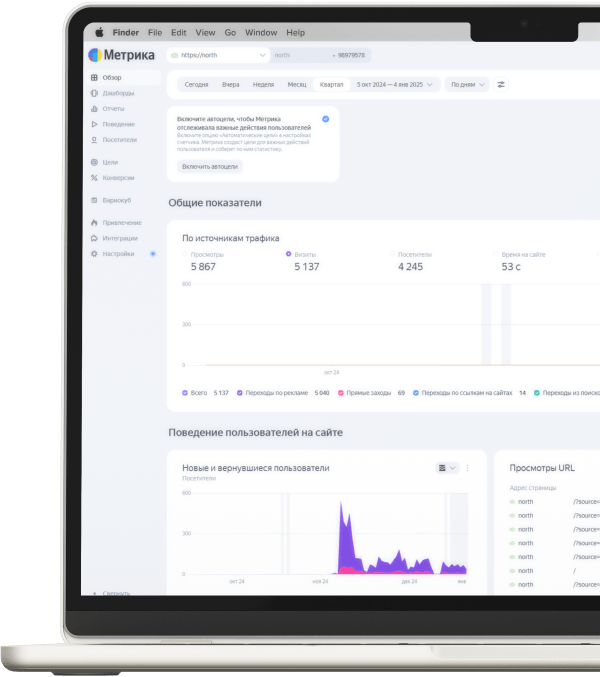Expand the https://north site selector
This screenshot has height=677, width=600.
(219, 55)
